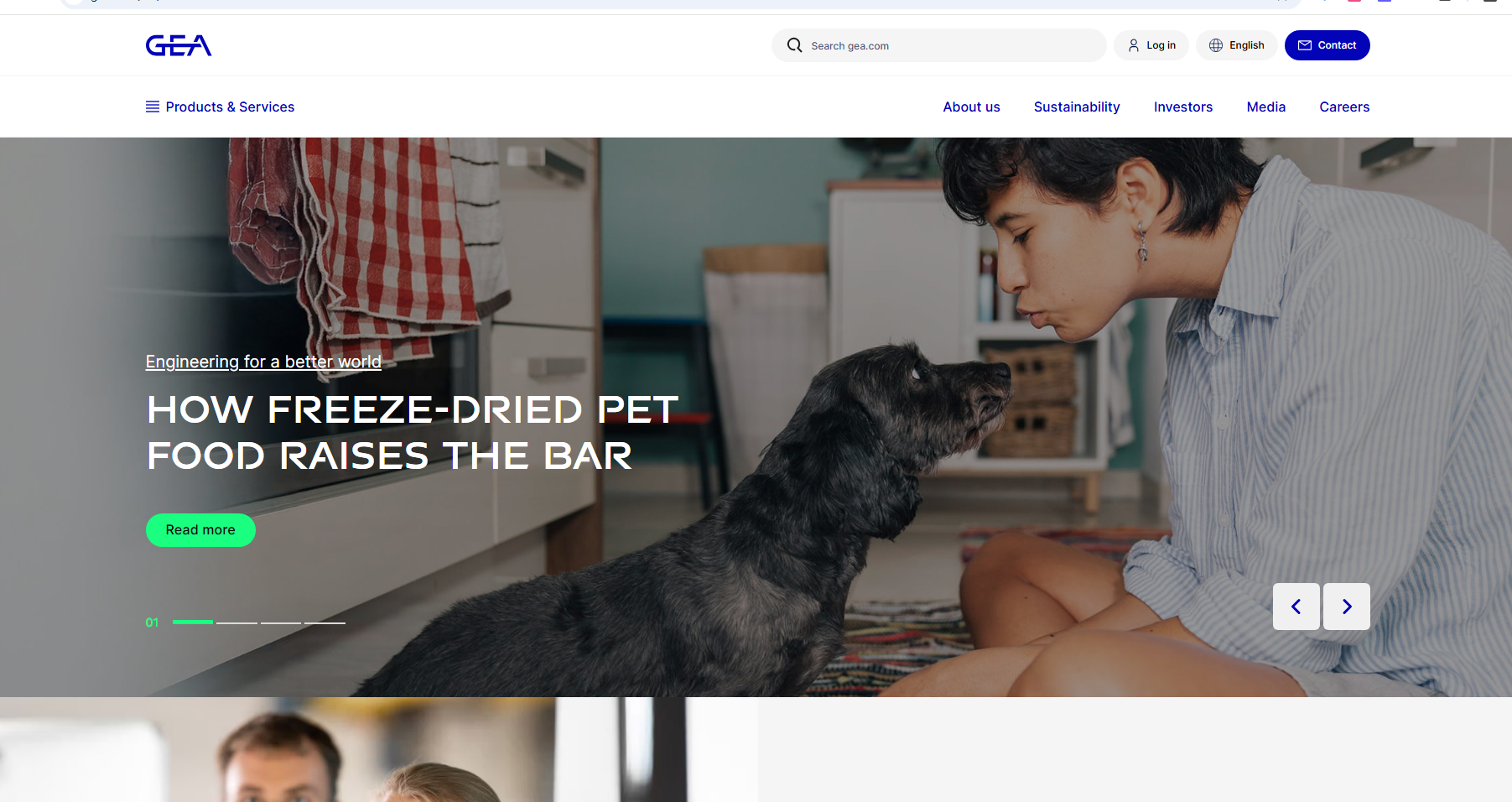Click the GEA logo

click(179, 45)
